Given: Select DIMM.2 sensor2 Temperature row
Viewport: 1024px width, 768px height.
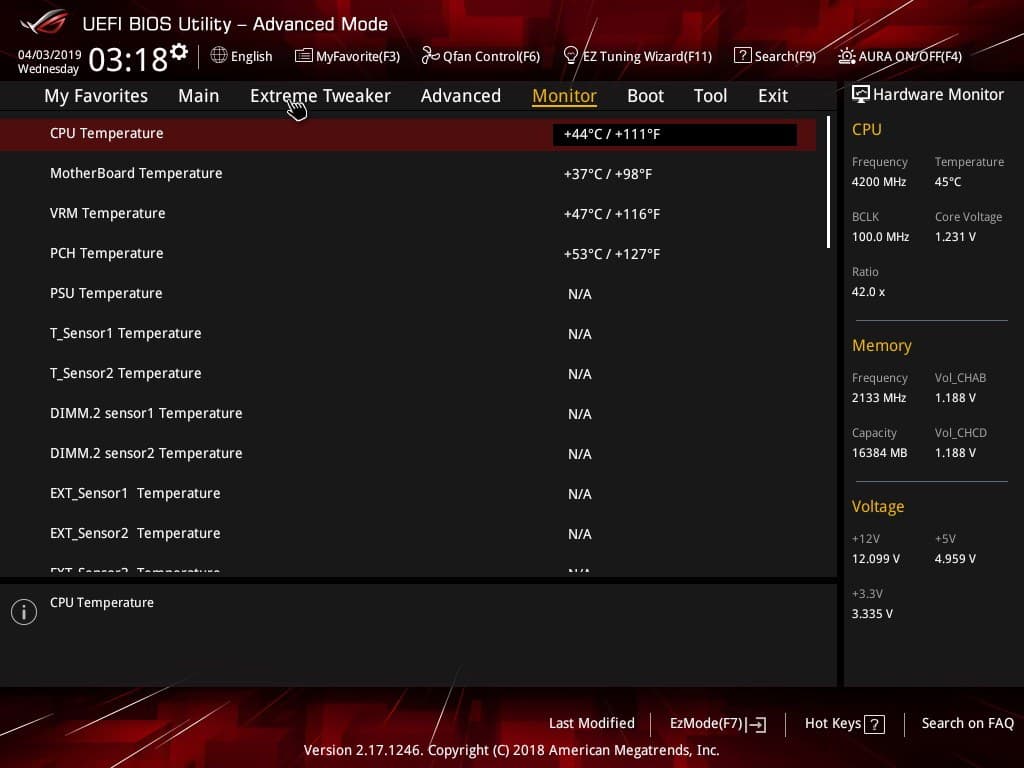Looking at the screenshot, I should tap(408, 453).
